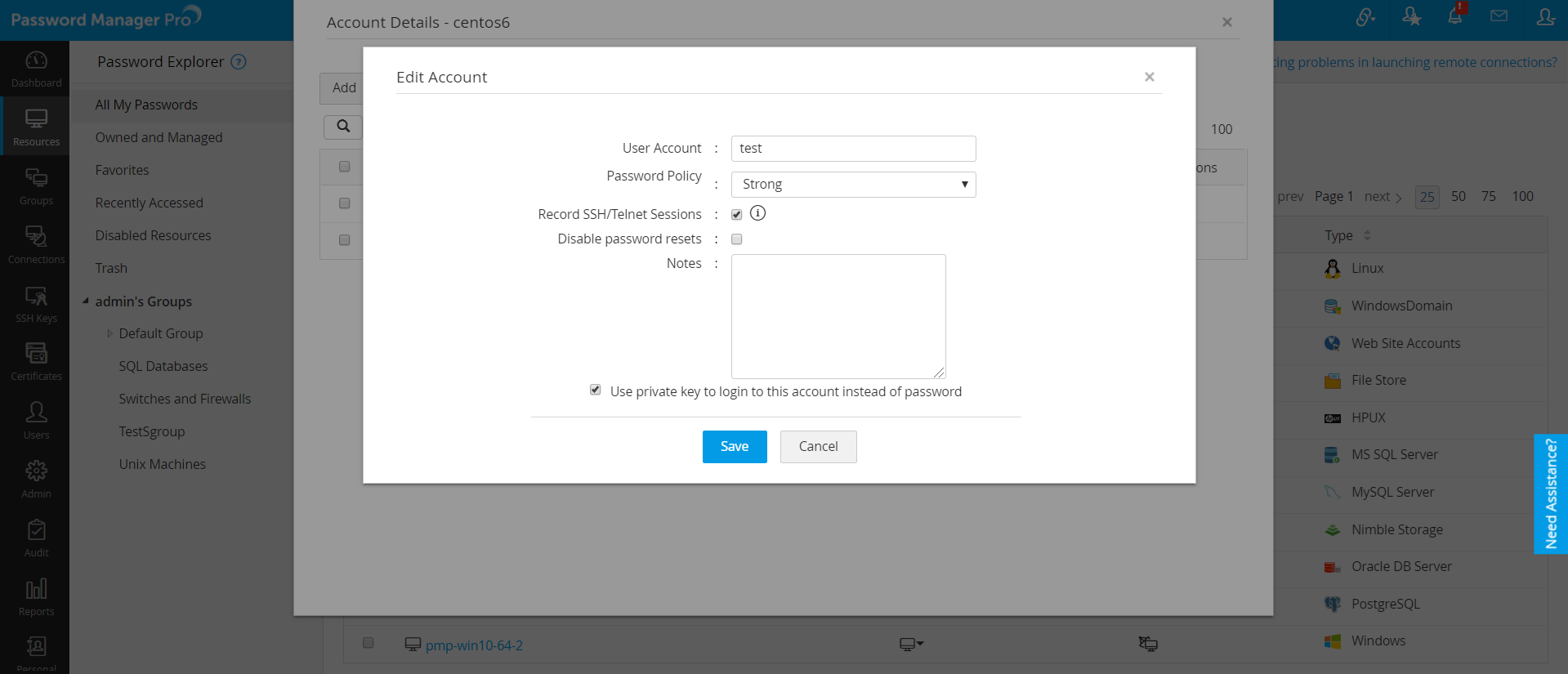Image resolution: width=1568 pixels, height=674 pixels.
Task: Uncheck Use private key to login option
Action: pos(596,391)
